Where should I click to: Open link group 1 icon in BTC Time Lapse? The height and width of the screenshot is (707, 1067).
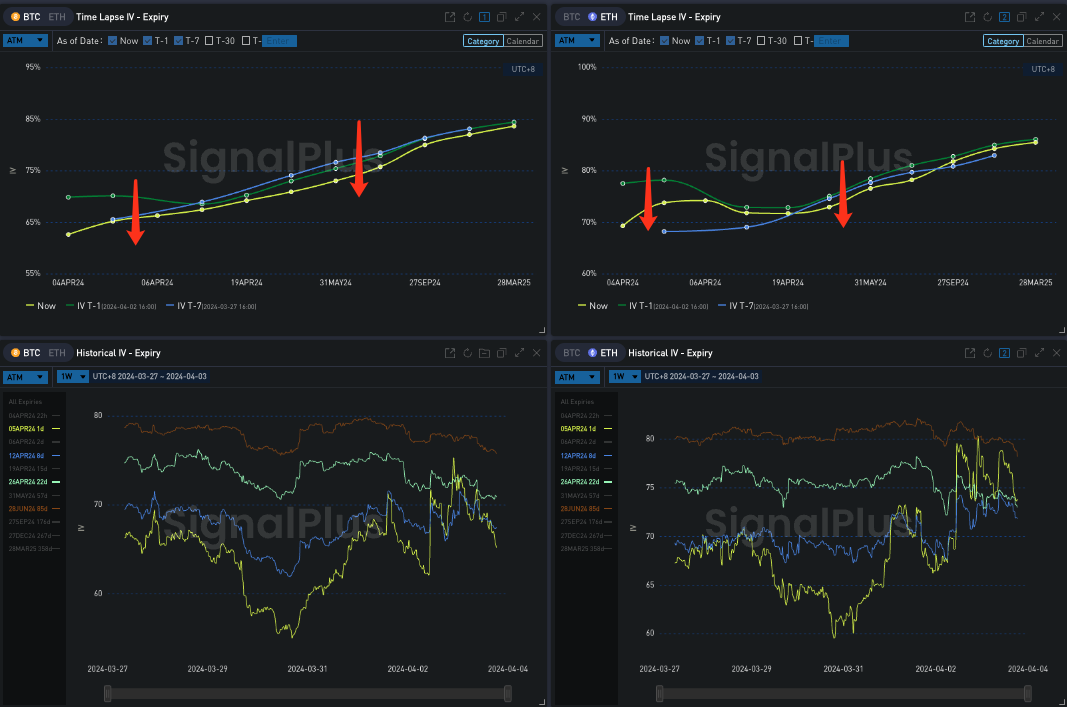tap(484, 17)
